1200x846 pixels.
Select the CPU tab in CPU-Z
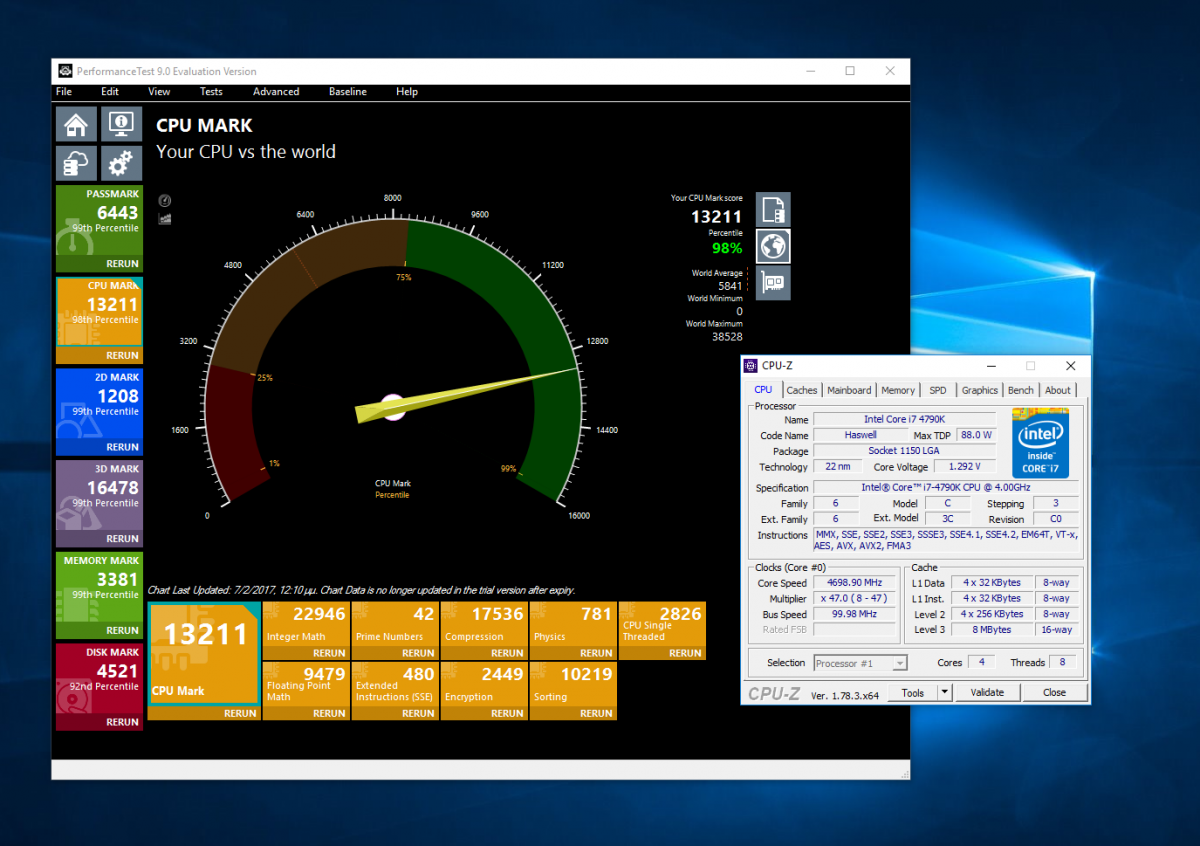pos(763,389)
